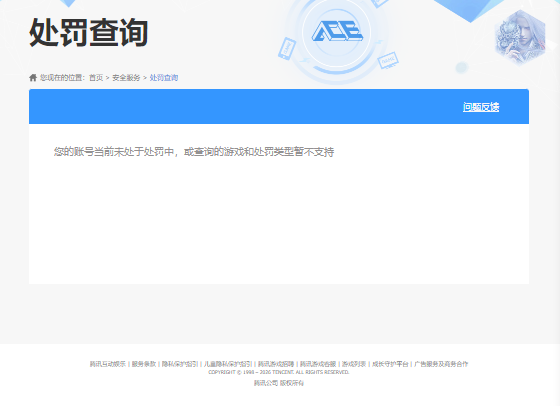Open 游戏列表 footer link

pos(354,364)
